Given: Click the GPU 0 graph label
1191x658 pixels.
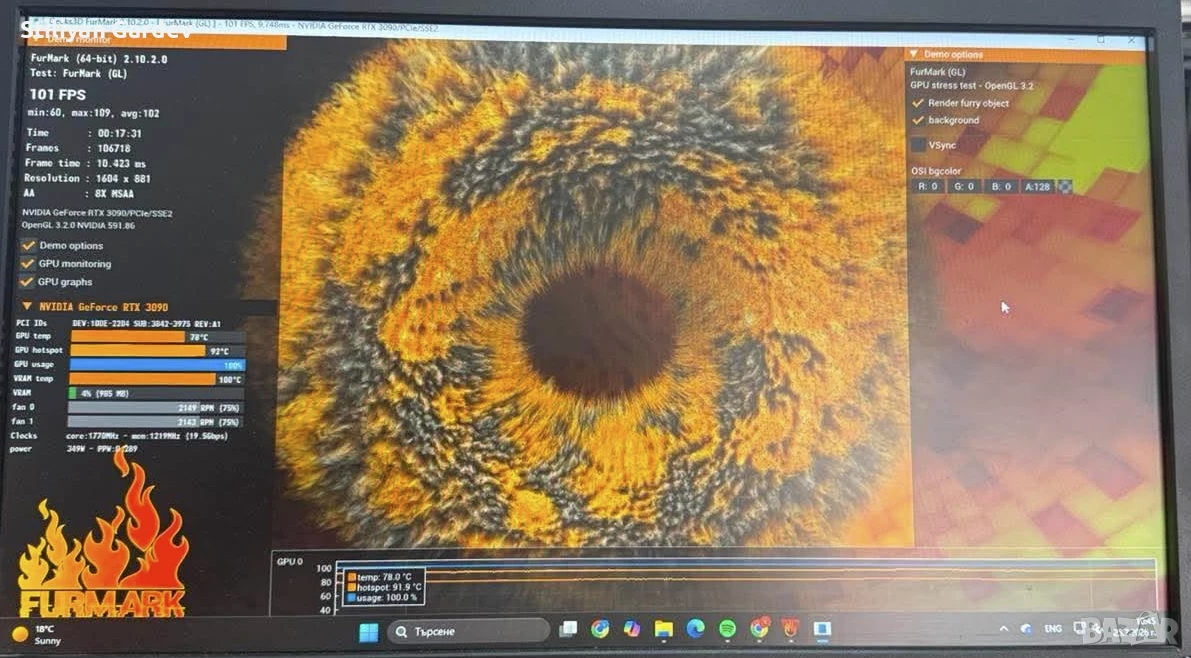Looking at the screenshot, I should point(289,562).
